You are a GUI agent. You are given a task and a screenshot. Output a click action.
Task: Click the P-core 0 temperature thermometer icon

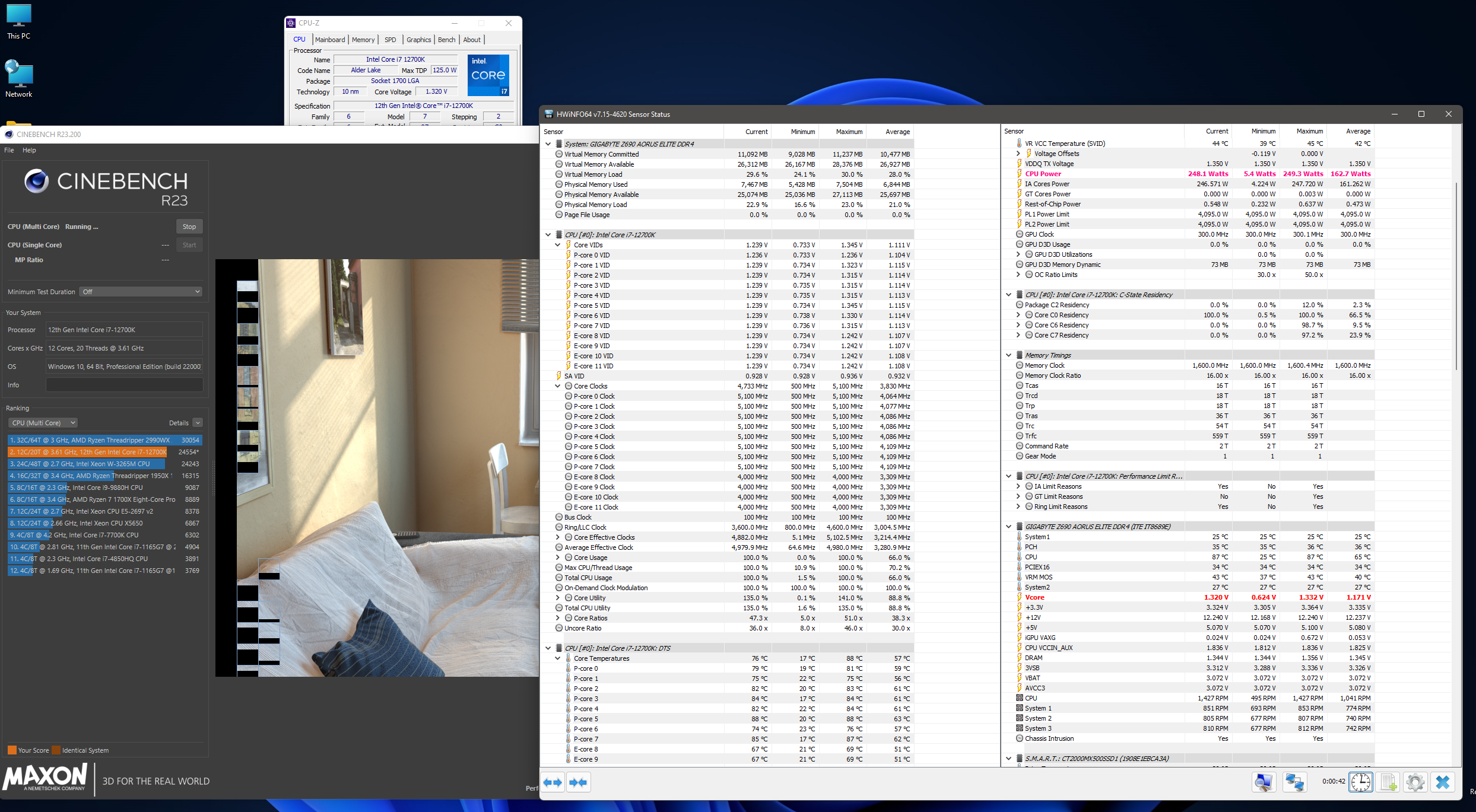coord(568,668)
